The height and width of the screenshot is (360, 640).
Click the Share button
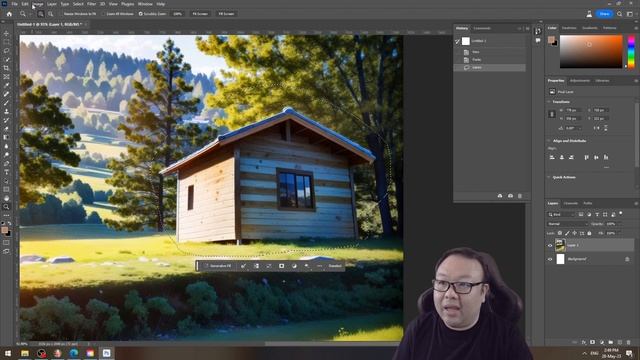605,14
